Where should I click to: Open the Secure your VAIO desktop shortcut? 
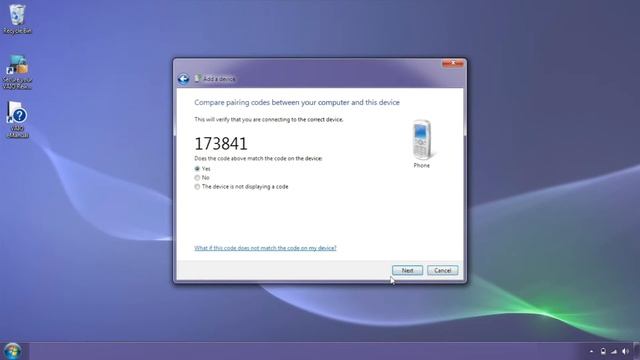click(x=17, y=72)
